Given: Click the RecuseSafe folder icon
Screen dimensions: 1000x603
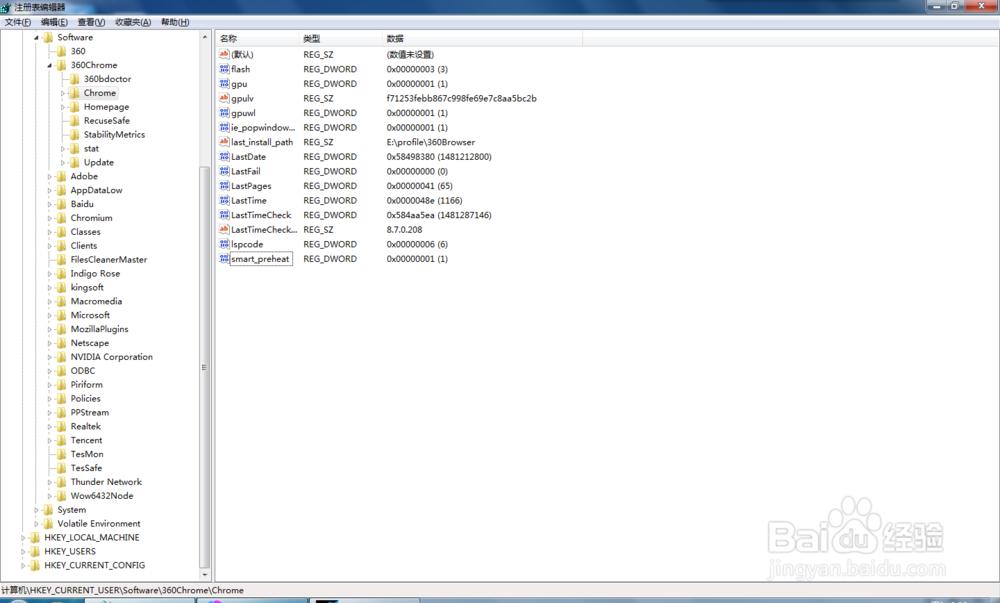Looking at the screenshot, I should [x=75, y=120].
